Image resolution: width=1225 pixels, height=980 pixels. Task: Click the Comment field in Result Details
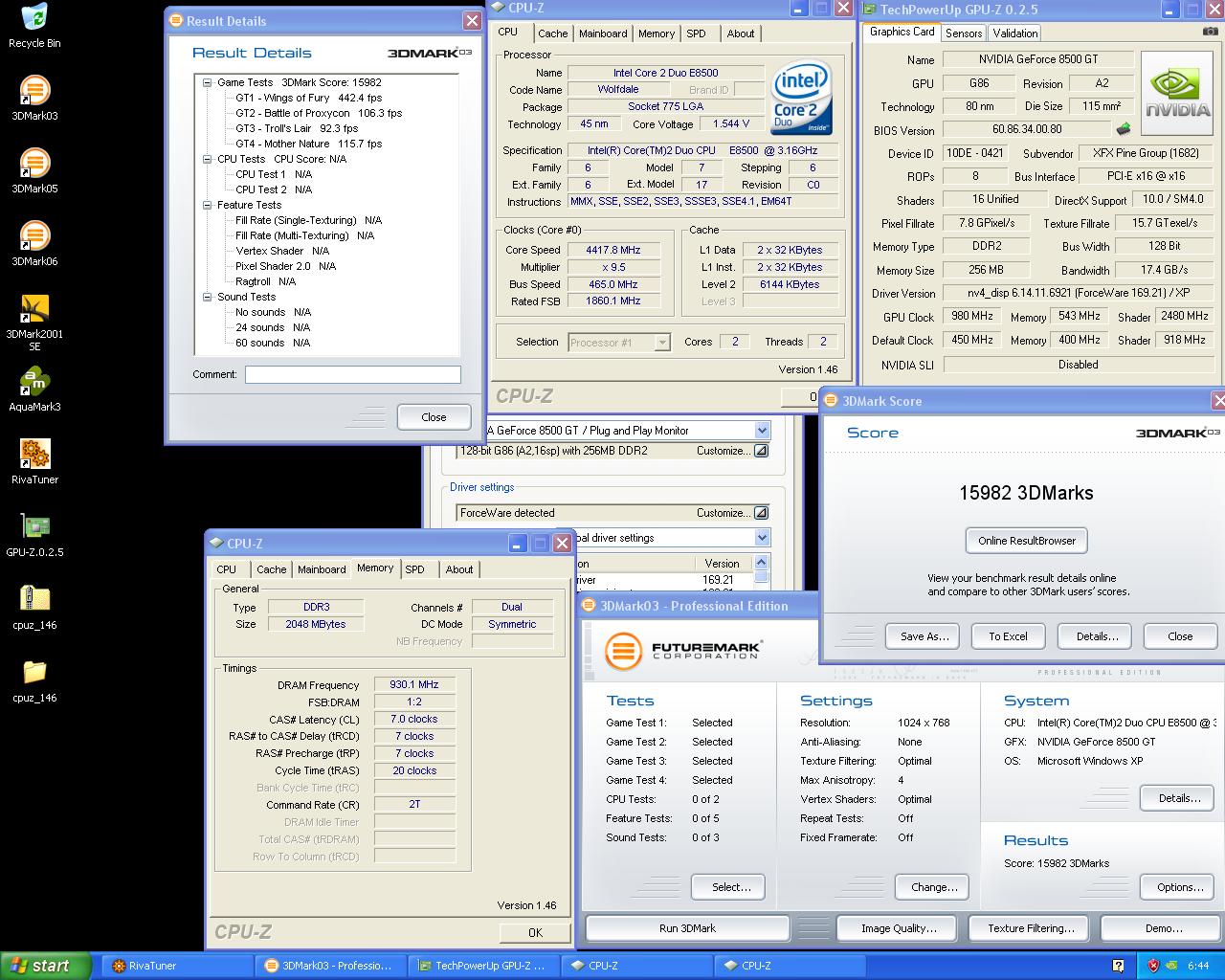[352, 375]
